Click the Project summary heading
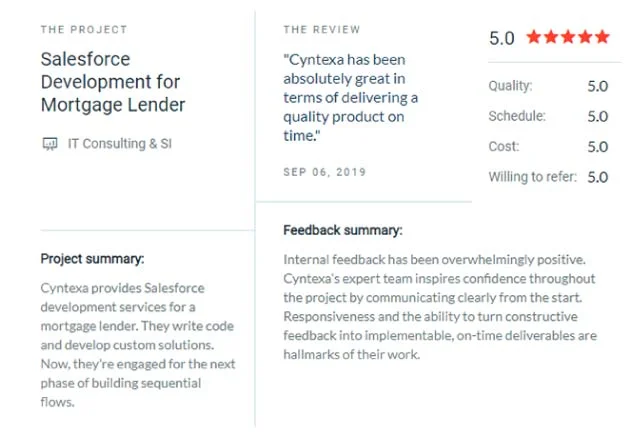 click(92, 258)
